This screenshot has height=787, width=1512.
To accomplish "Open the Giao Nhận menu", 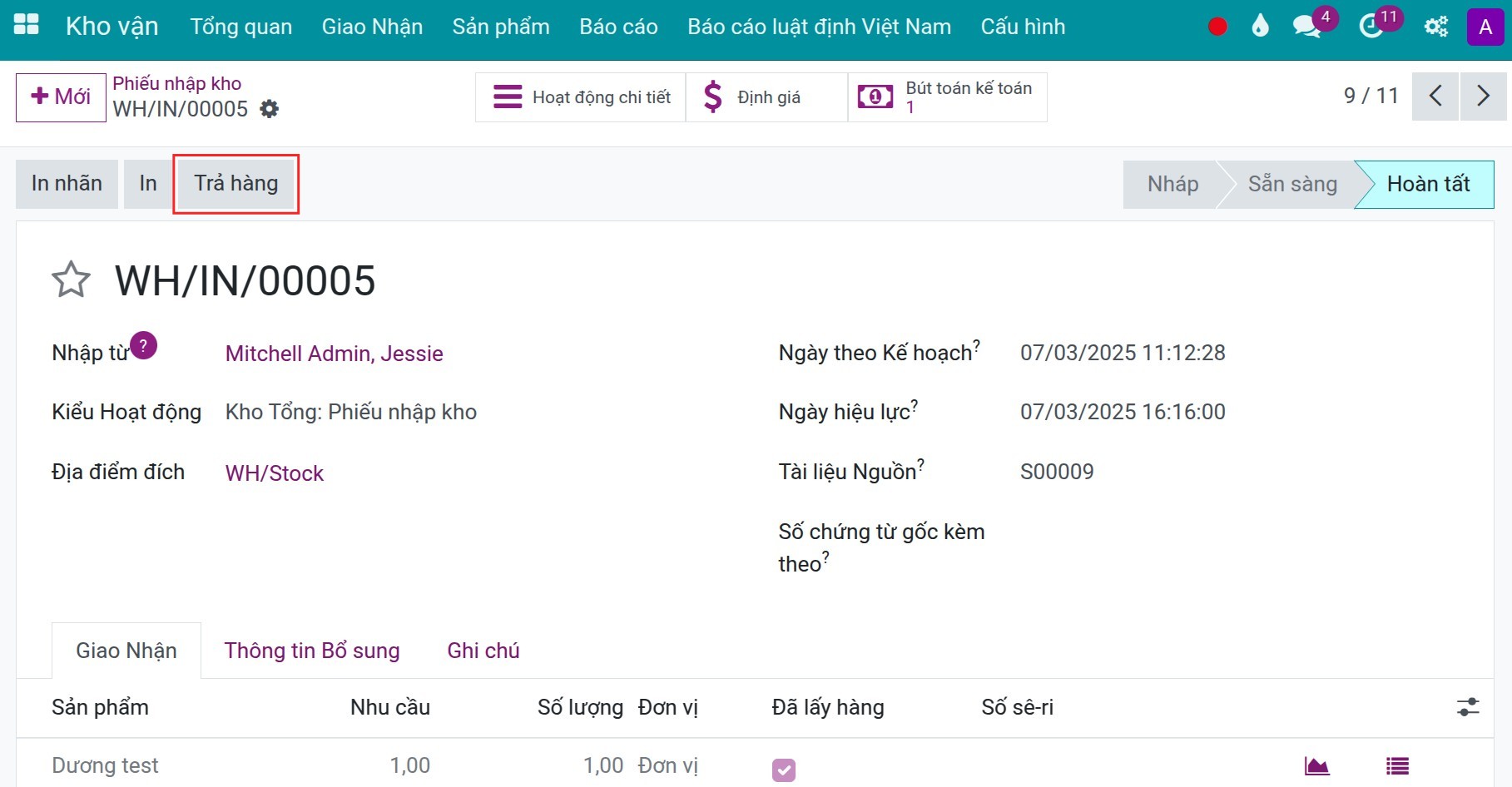I will coord(372,27).
